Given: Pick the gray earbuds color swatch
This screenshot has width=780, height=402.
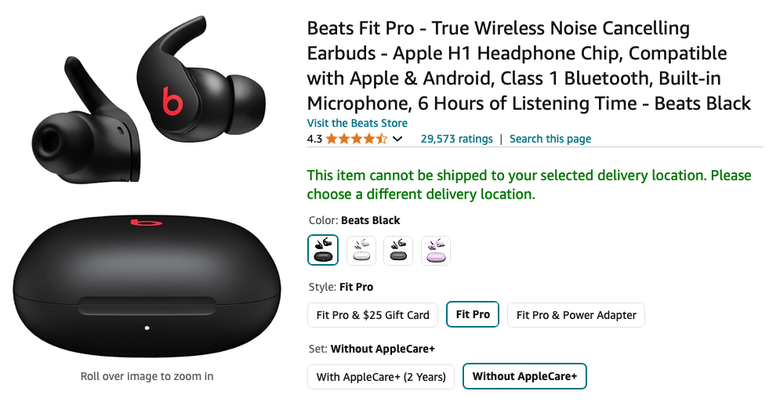Looking at the screenshot, I should 398,250.
